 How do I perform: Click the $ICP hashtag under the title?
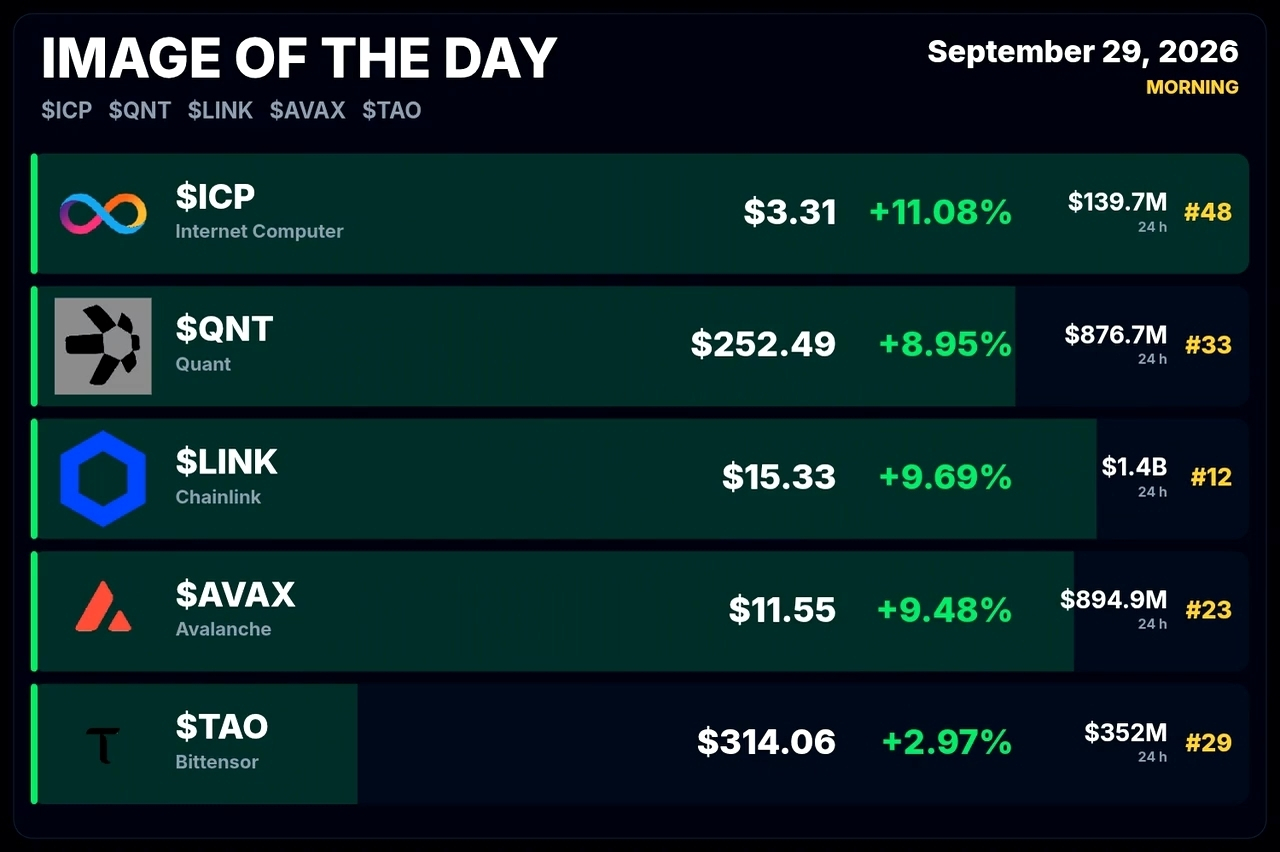[66, 110]
